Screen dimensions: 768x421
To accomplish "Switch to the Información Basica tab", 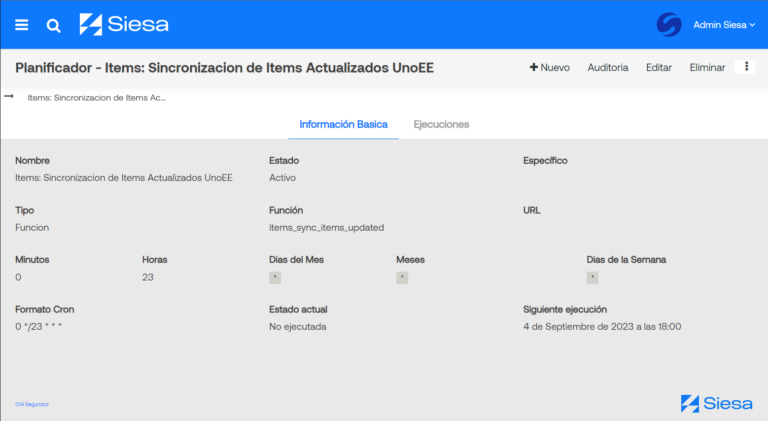I will click(343, 124).
